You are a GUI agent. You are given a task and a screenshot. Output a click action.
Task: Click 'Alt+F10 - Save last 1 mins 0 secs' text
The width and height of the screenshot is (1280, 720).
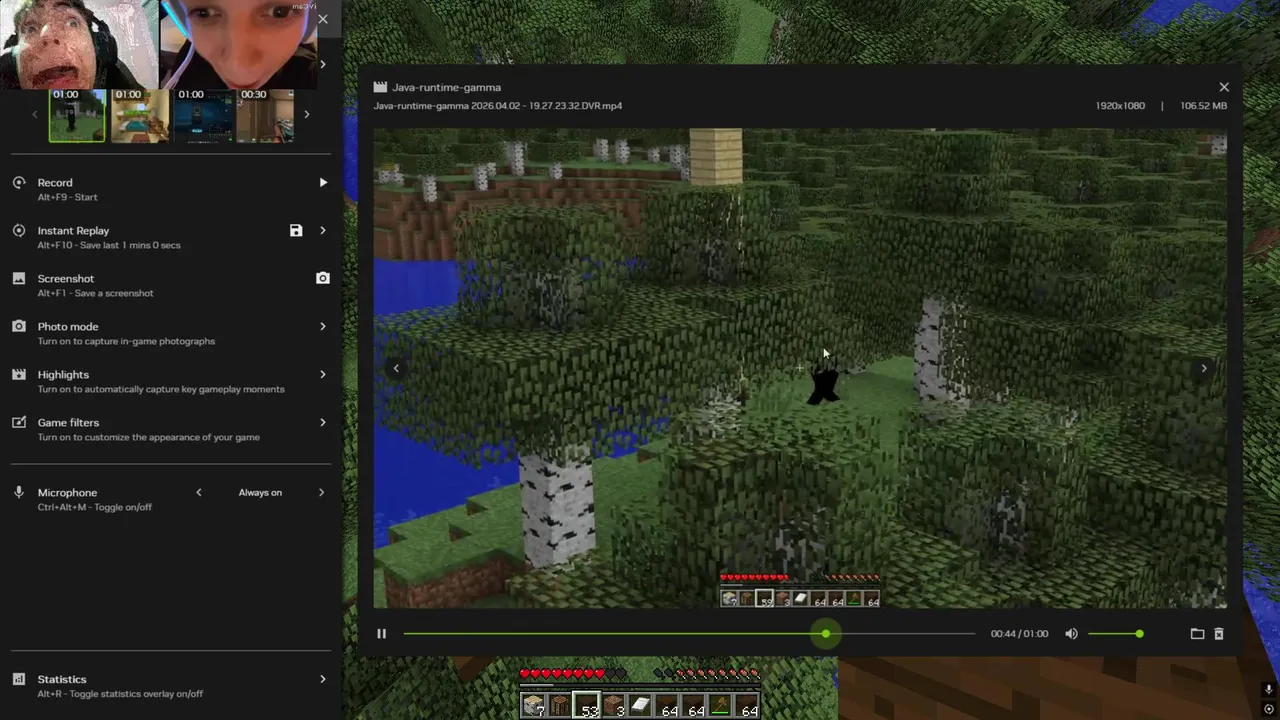tap(109, 245)
